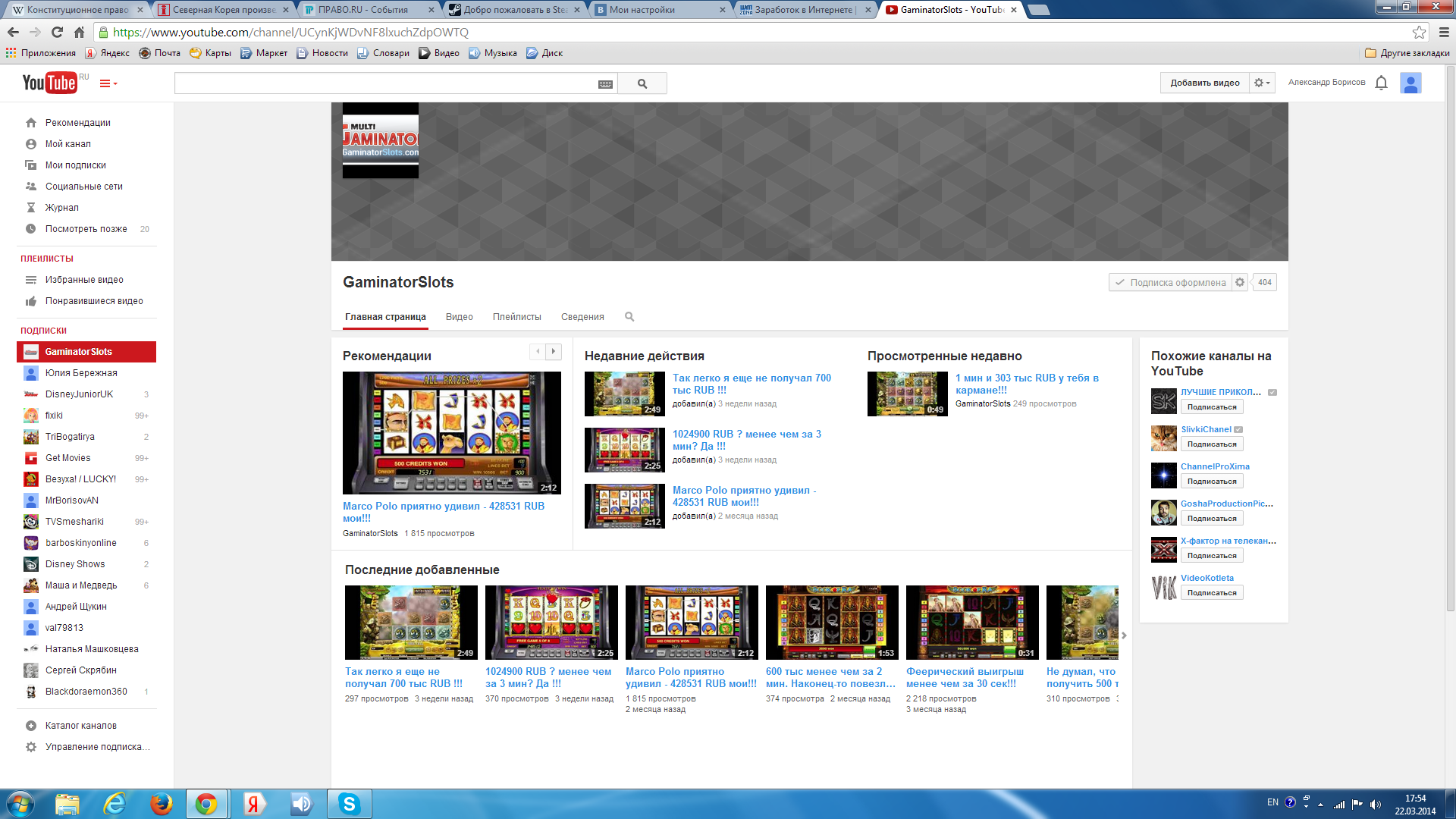Screen dimensions: 1456x819
Task: Click the YouTube logo
Action: tap(50, 83)
